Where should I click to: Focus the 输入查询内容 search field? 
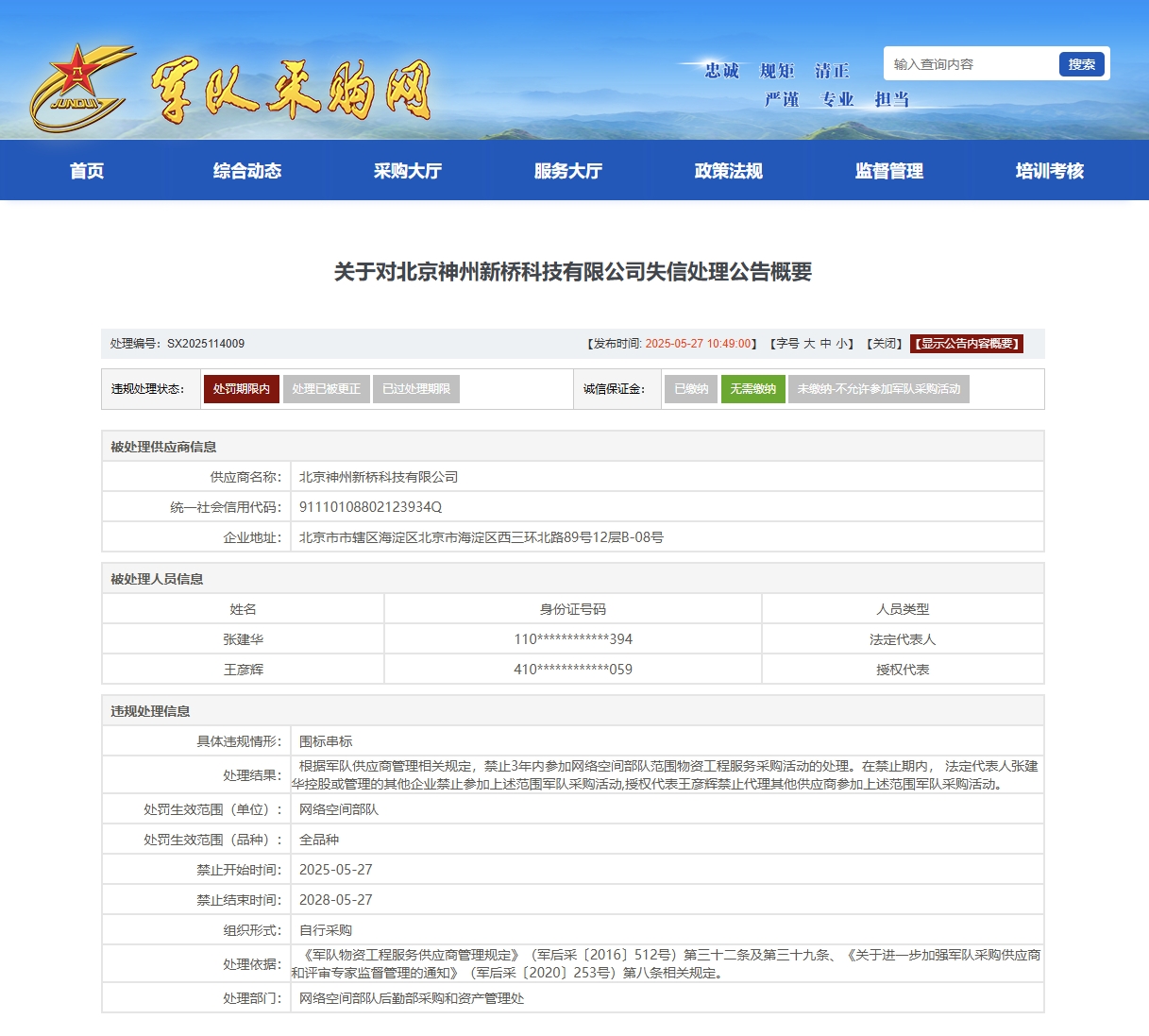[x=971, y=64]
